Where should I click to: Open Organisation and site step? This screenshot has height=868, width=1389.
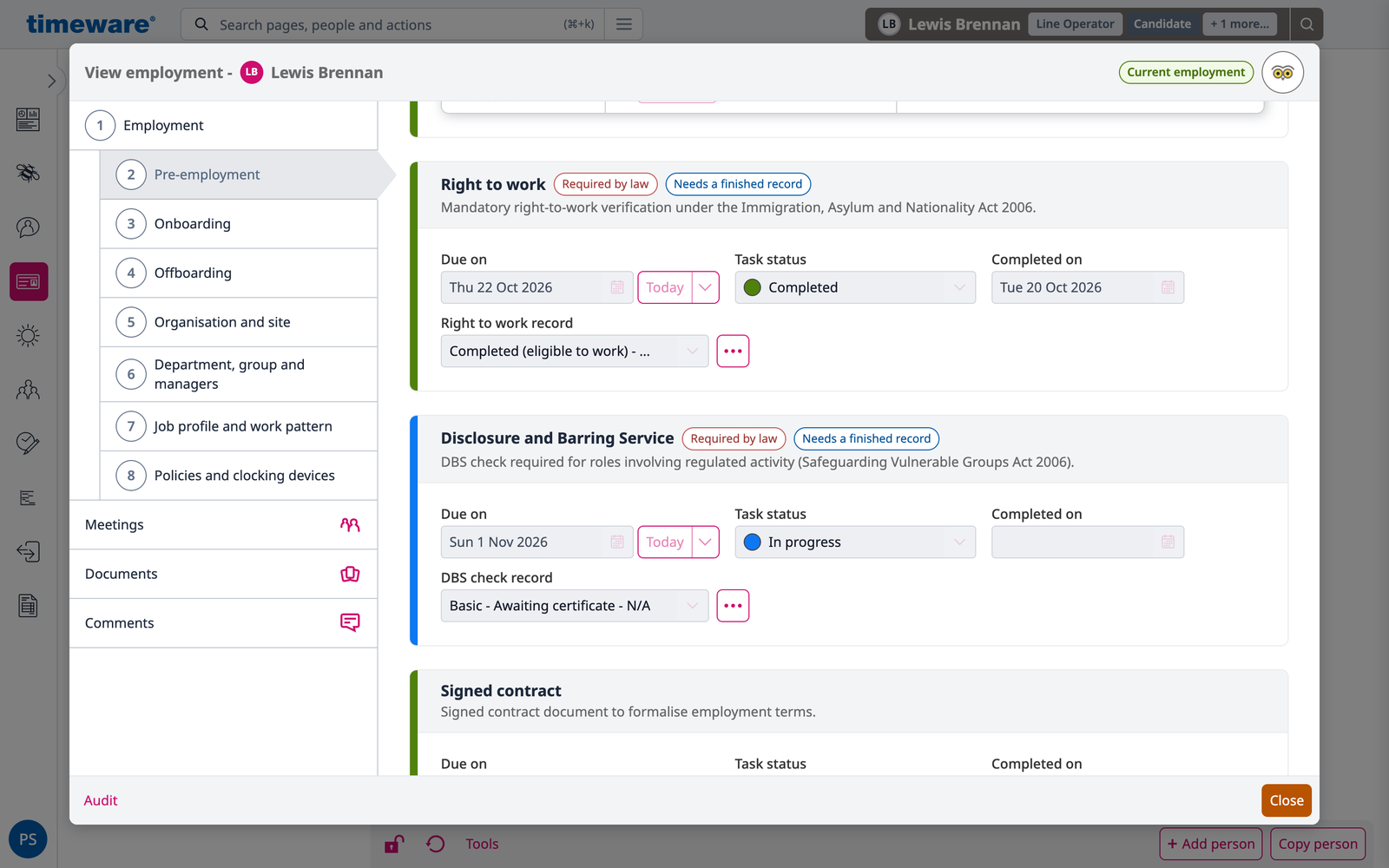239,322
